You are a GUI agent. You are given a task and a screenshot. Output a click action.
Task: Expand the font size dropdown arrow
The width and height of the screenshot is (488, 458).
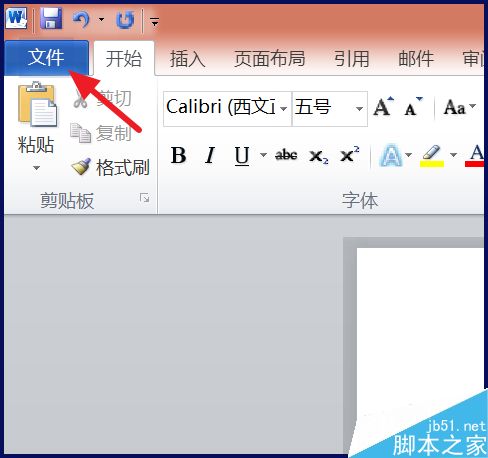point(359,109)
